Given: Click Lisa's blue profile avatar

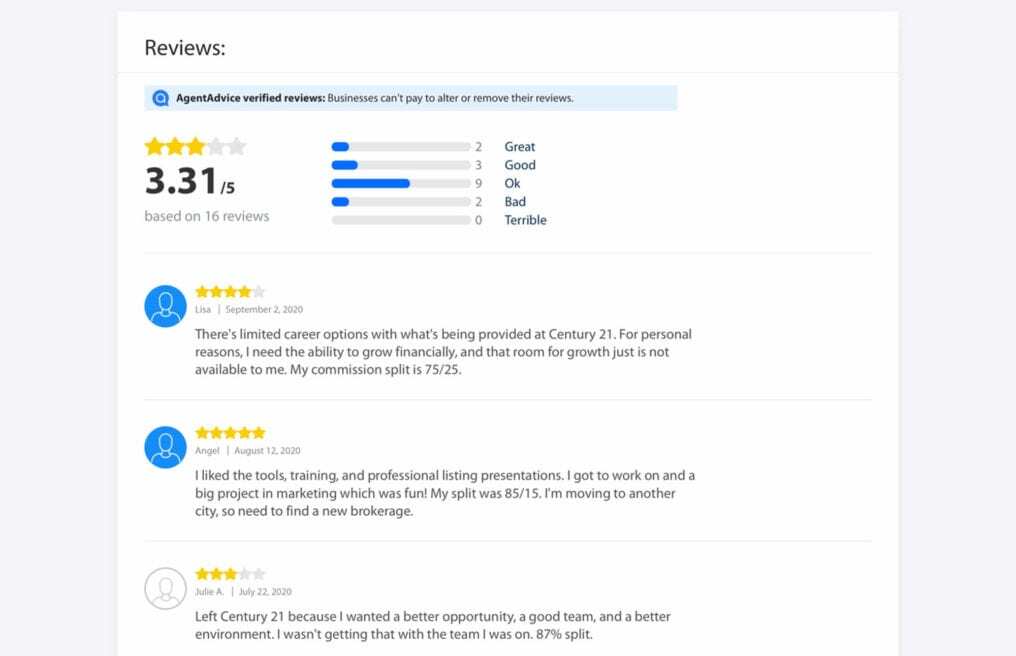Looking at the screenshot, I should pyautogui.click(x=165, y=306).
